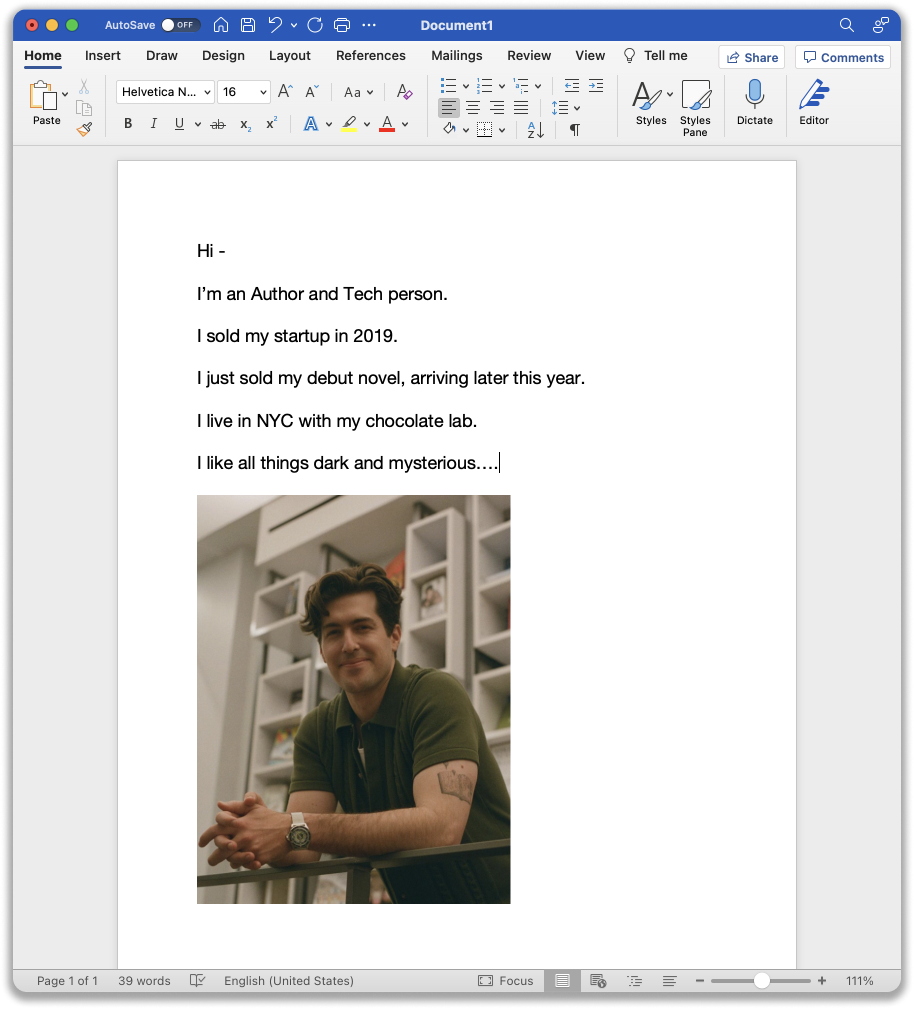
Task: Toggle Bold formatting
Action: coord(128,124)
